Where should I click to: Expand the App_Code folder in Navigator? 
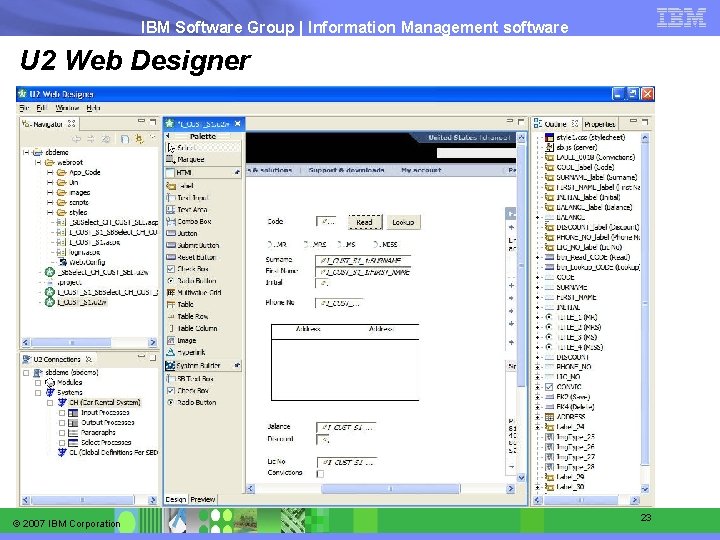(50, 173)
